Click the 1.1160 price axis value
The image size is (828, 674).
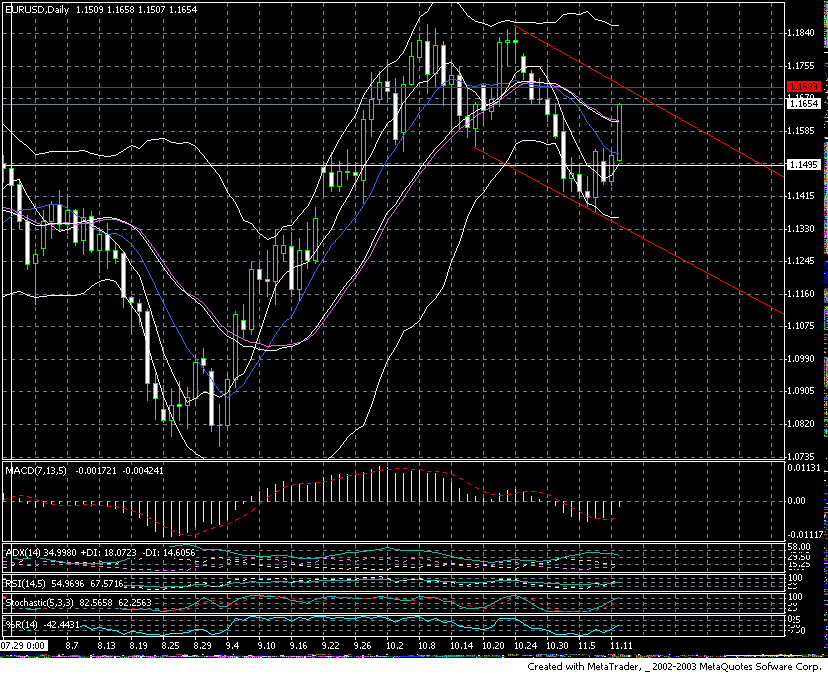click(x=801, y=294)
